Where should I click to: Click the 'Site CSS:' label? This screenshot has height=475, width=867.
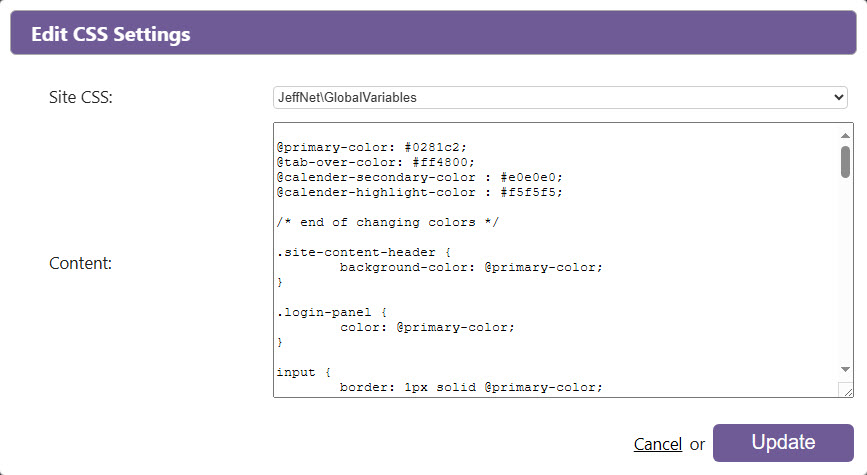click(81, 97)
